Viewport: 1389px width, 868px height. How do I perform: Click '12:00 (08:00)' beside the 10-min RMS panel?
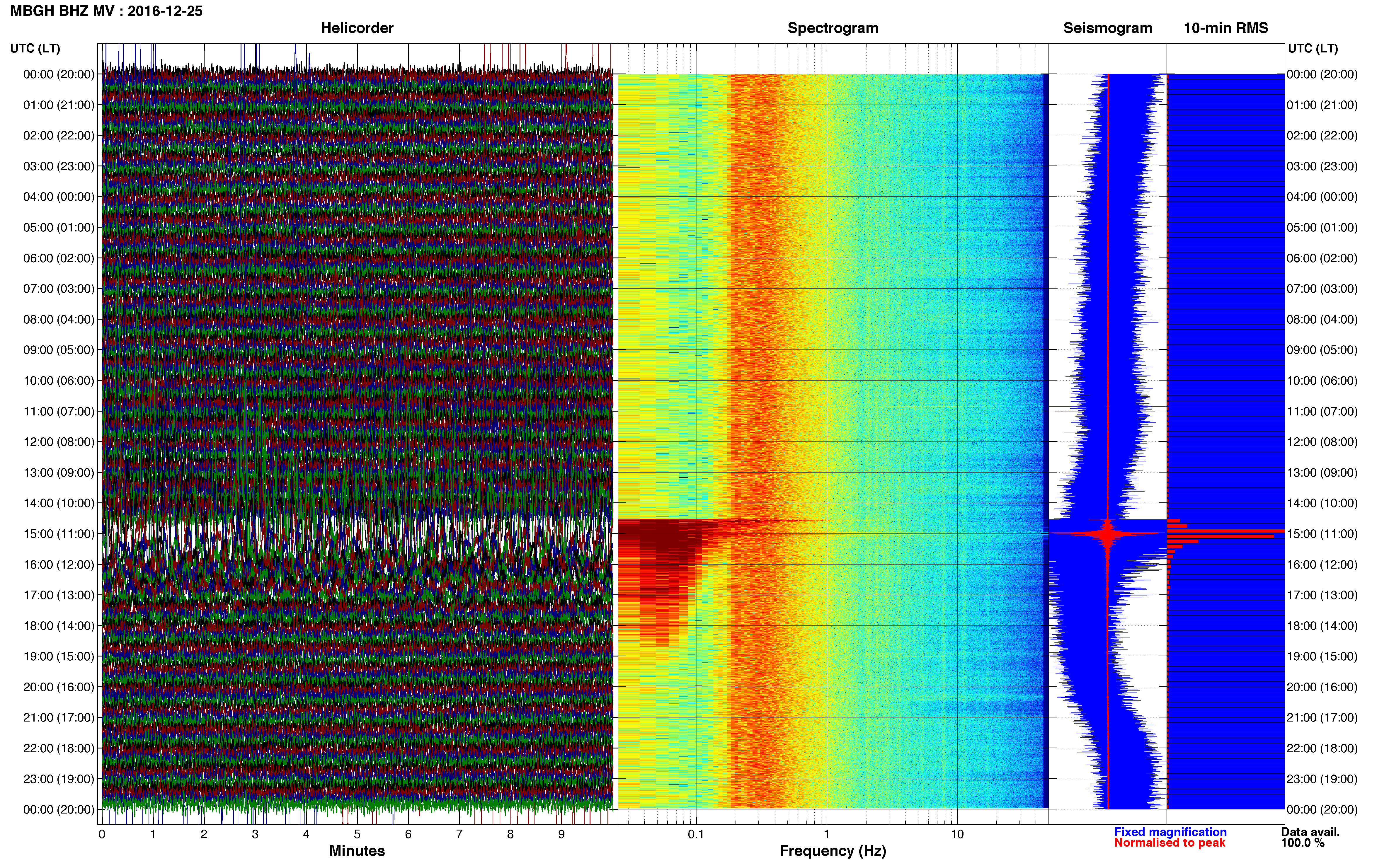pyautogui.click(x=1322, y=442)
